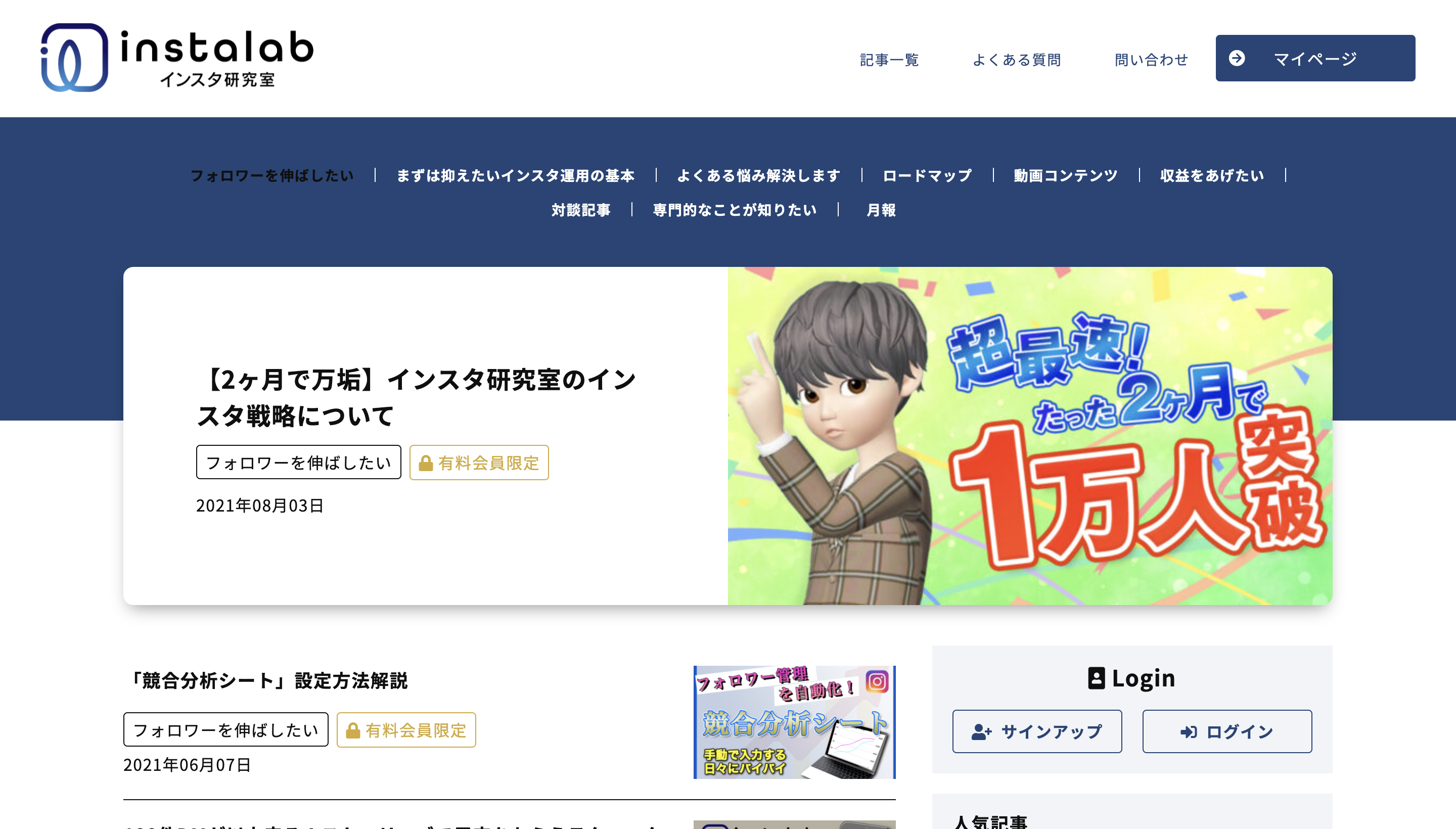The width and height of the screenshot is (1456, 829).
Task: Click the sign-in arrow icon in ログイン
Action: [x=1189, y=731]
